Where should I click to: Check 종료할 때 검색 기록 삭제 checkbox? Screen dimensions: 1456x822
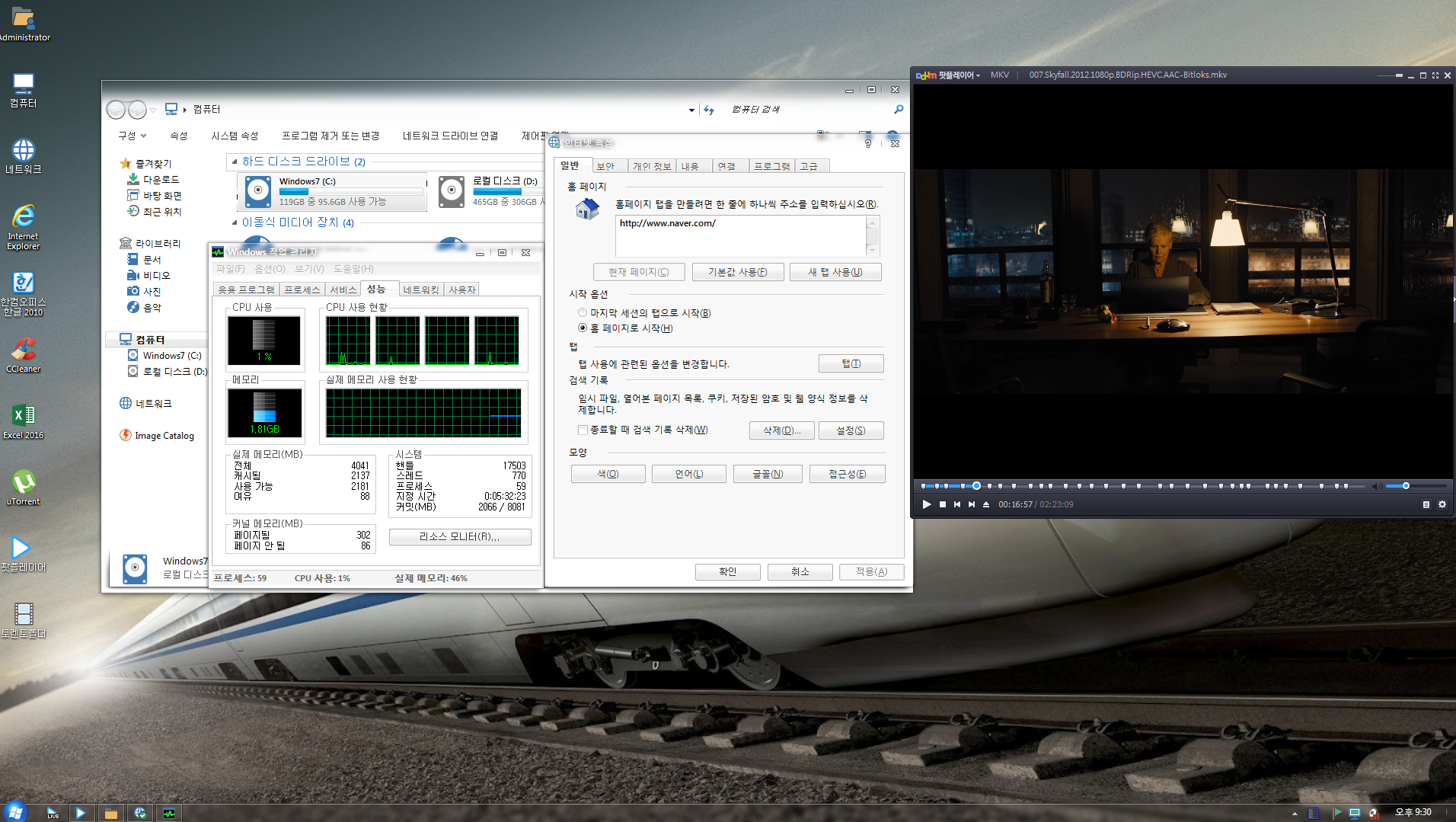583,430
